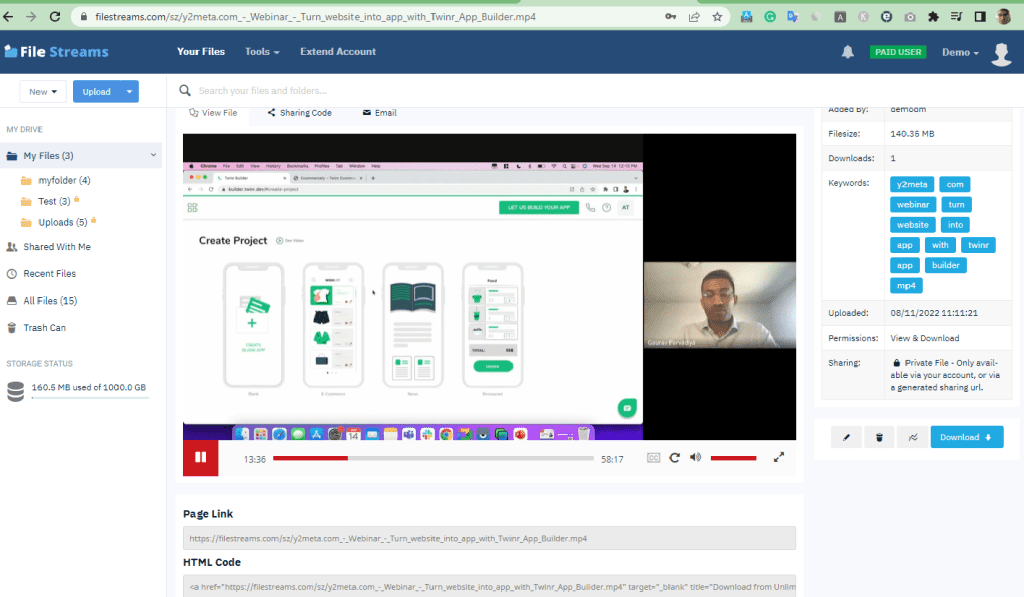The height and width of the screenshot is (597, 1024).
Task: Open the browser extensions puzzle icon
Action: [933, 17]
